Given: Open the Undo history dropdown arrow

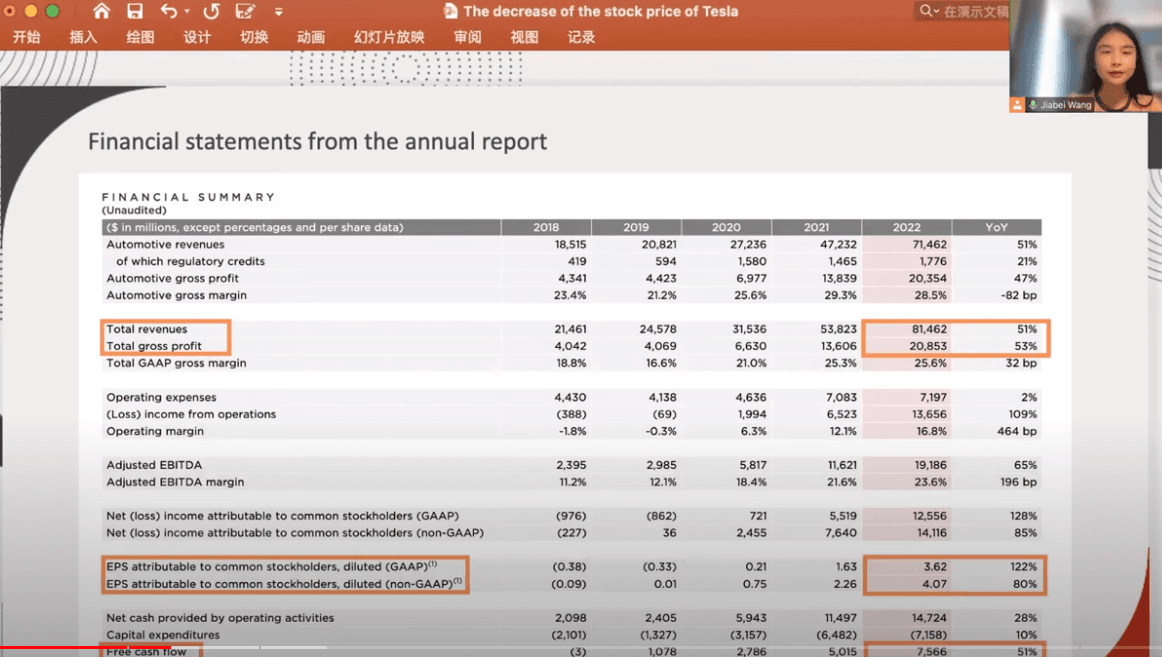Looking at the screenshot, I should point(187,12).
